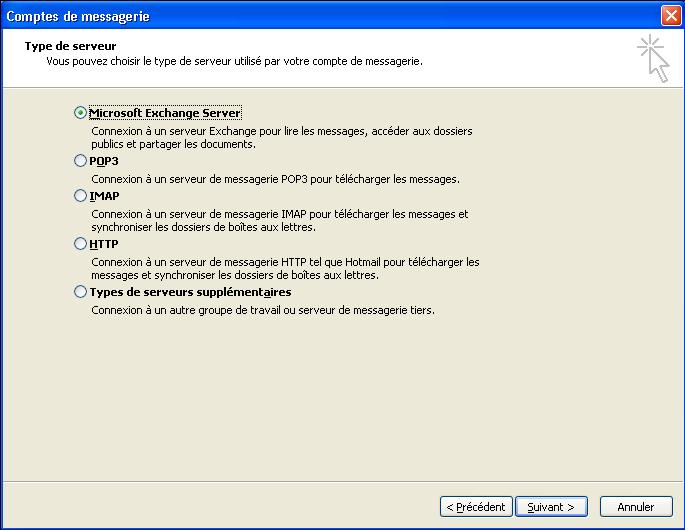Screen dimensions: 685x530
Task: Click the POP3 connexion description text
Action: pos(275,179)
